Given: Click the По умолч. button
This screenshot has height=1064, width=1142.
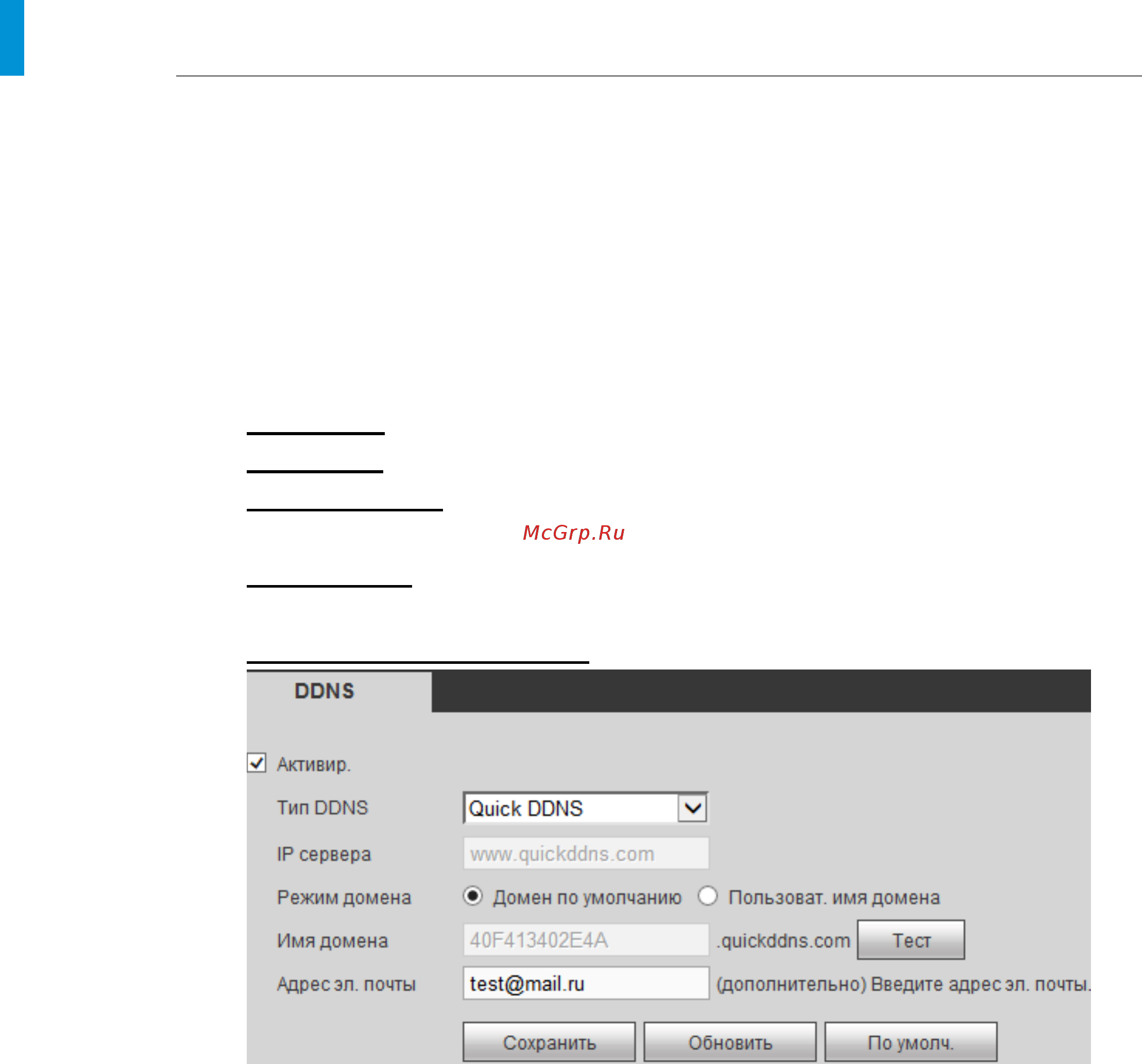Looking at the screenshot, I should 911,1043.
